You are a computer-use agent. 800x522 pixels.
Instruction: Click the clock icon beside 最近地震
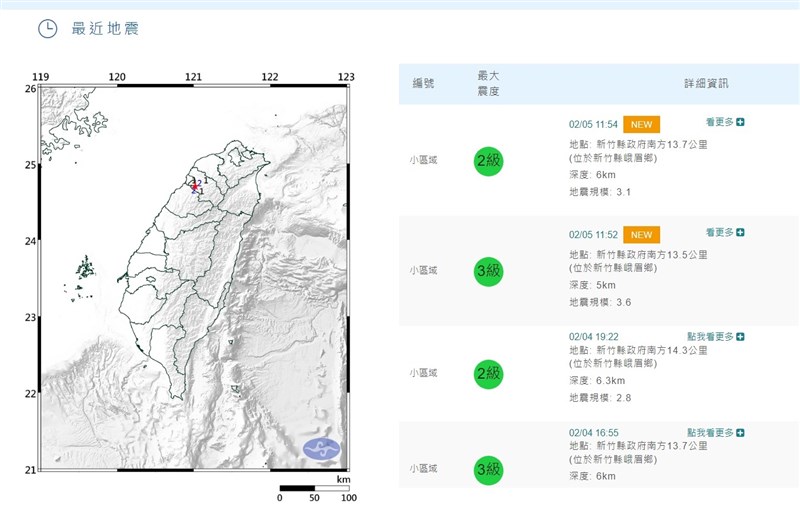[x=47, y=28]
